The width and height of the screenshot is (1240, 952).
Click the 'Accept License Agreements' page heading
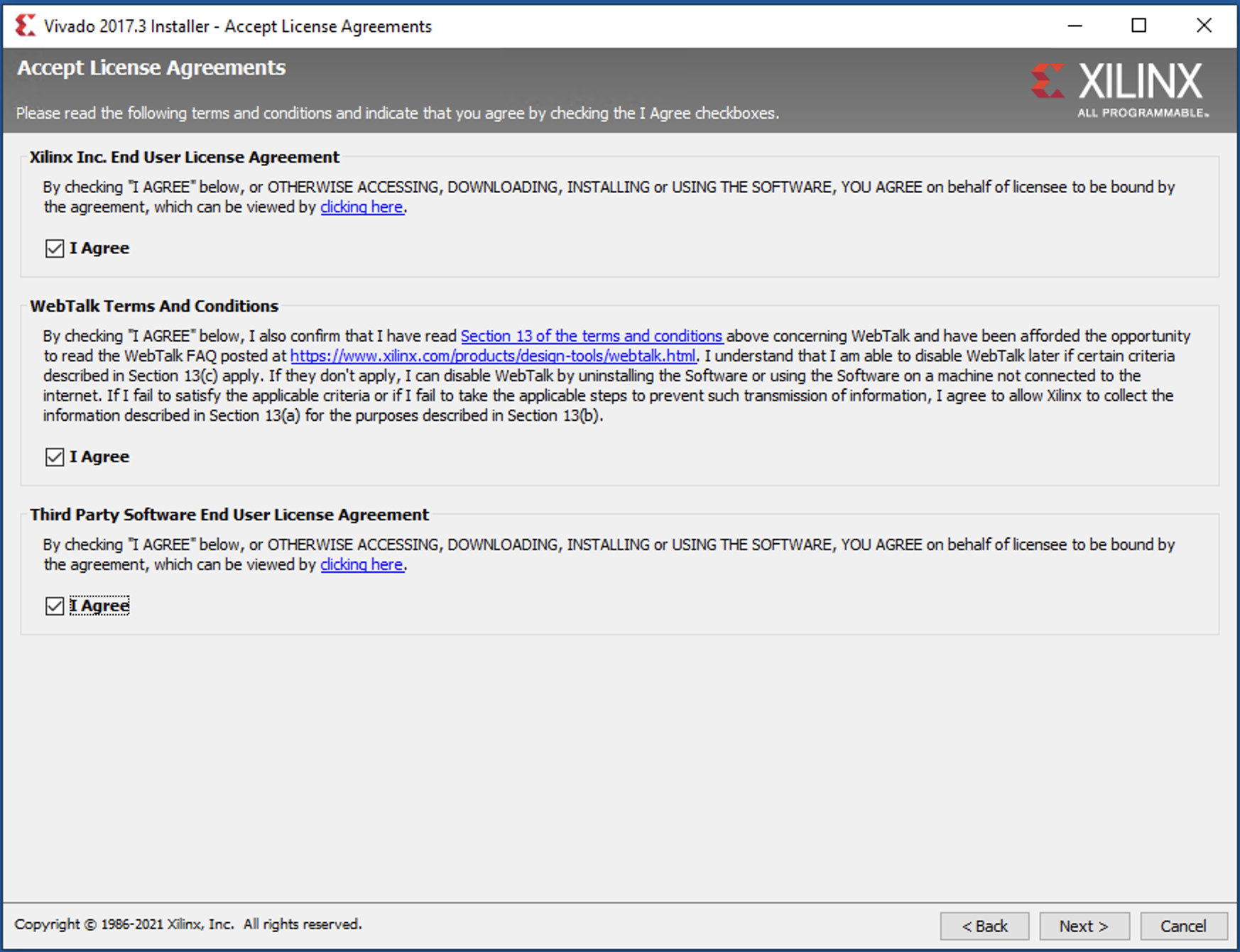click(x=151, y=68)
